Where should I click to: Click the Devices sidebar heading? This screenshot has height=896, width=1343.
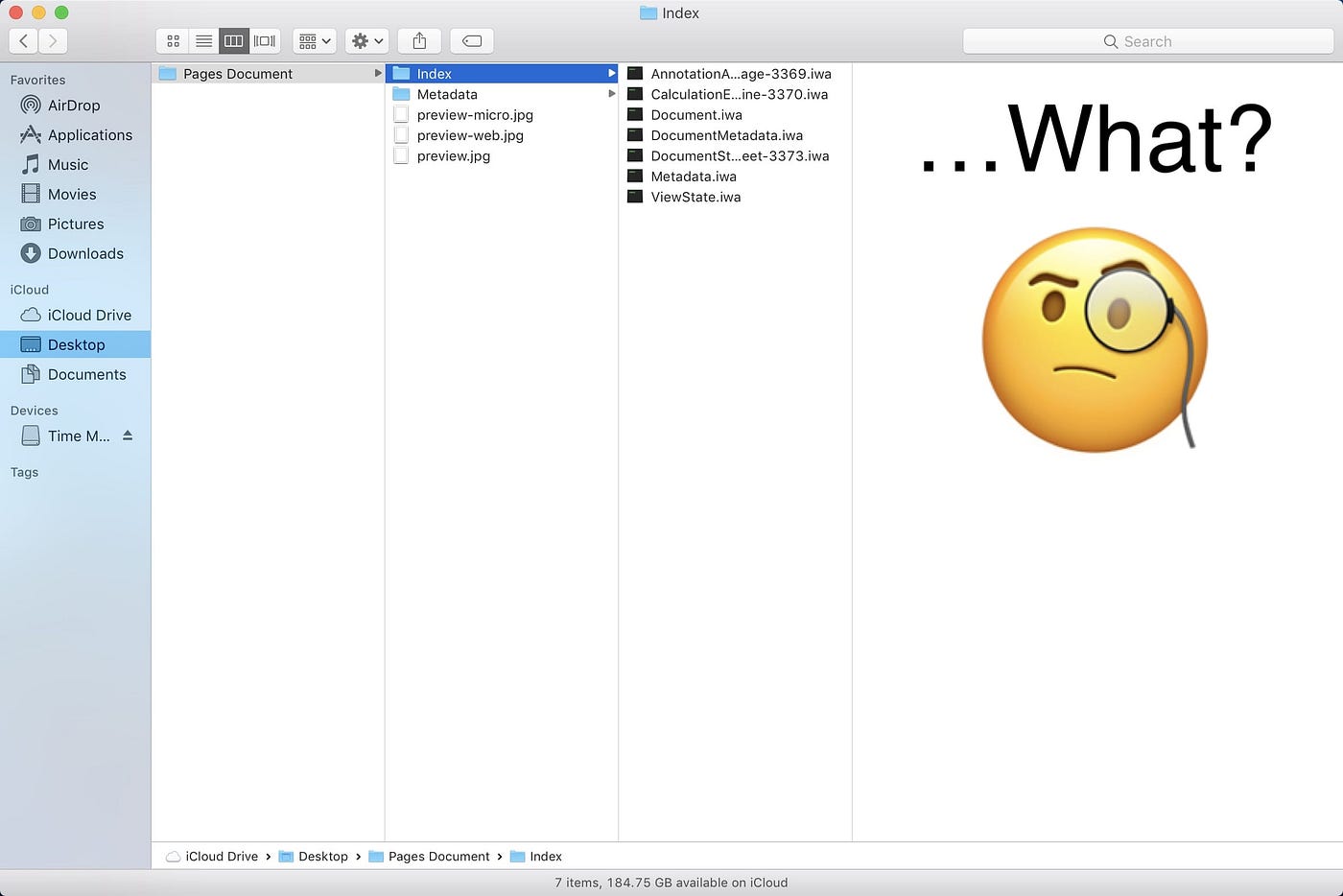(x=34, y=410)
